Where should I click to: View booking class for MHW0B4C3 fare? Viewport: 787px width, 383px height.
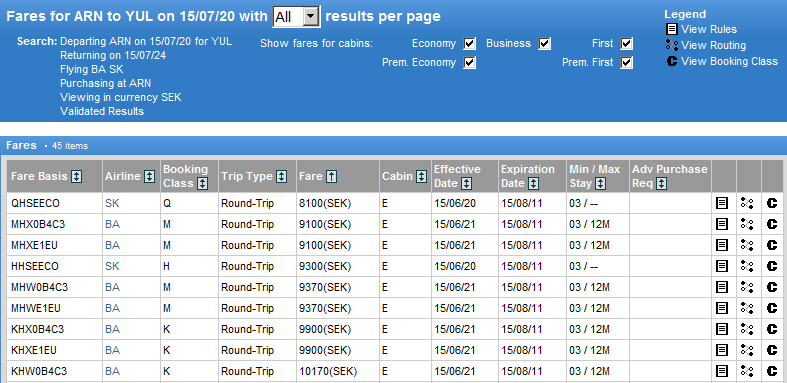click(x=772, y=287)
